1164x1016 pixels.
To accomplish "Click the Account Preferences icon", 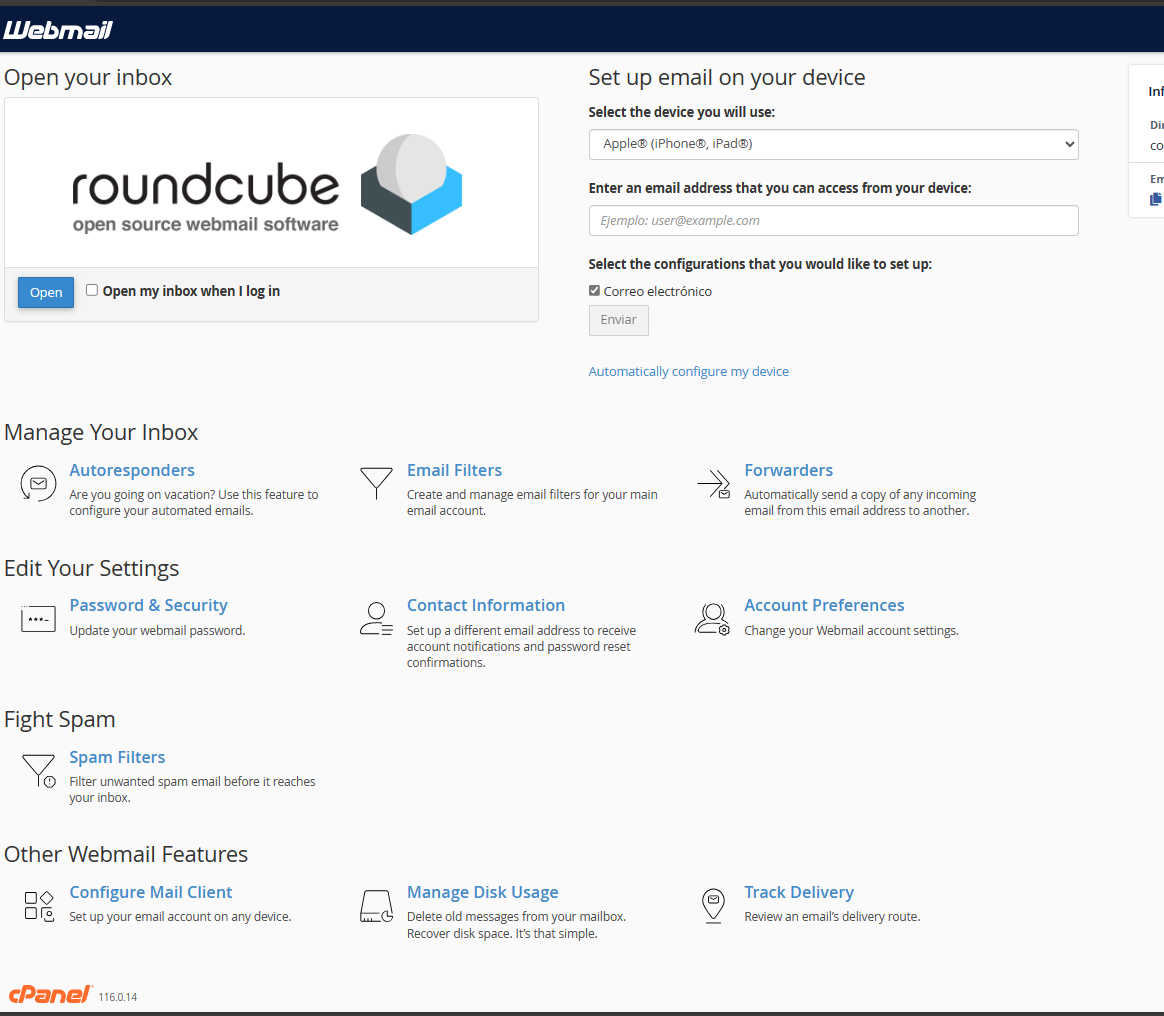I will click(713, 619).
